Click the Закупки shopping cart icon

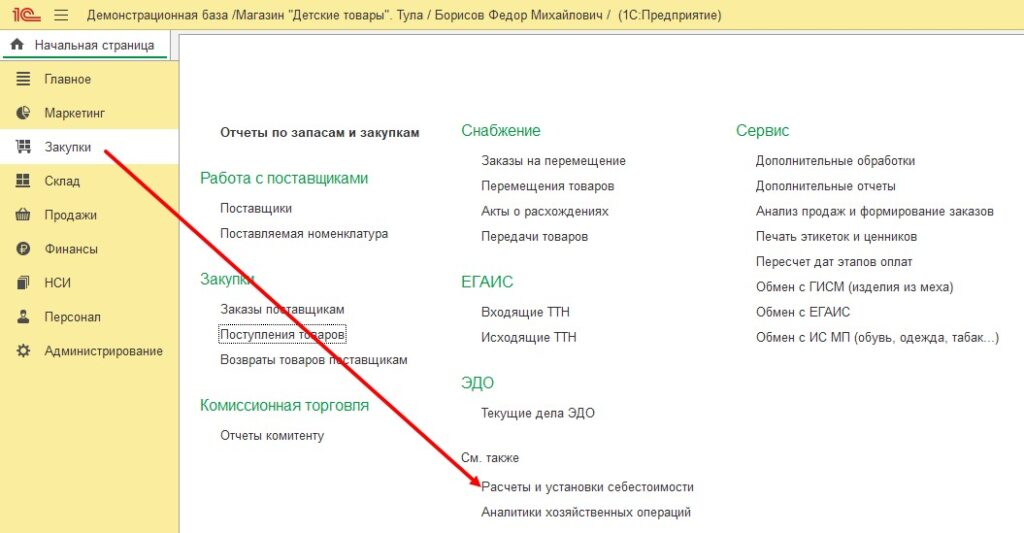coord(24,147)
